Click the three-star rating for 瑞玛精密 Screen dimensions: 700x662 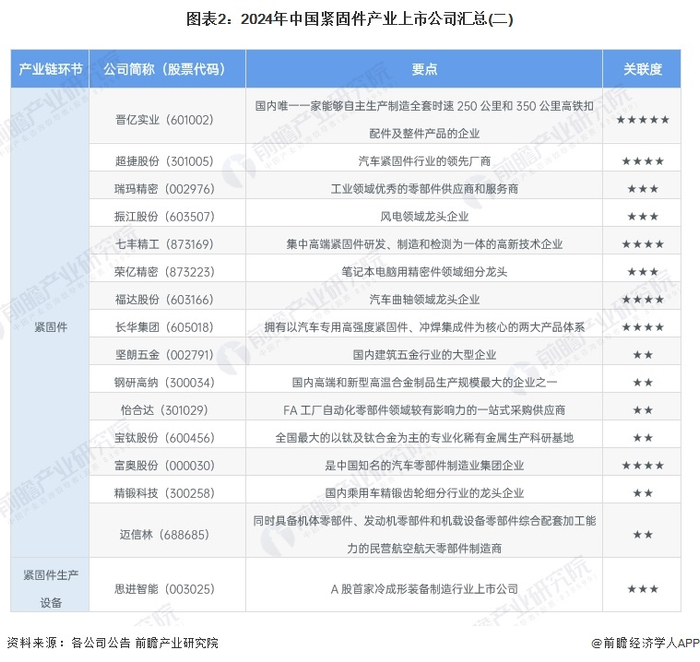[x=642, y=189]
